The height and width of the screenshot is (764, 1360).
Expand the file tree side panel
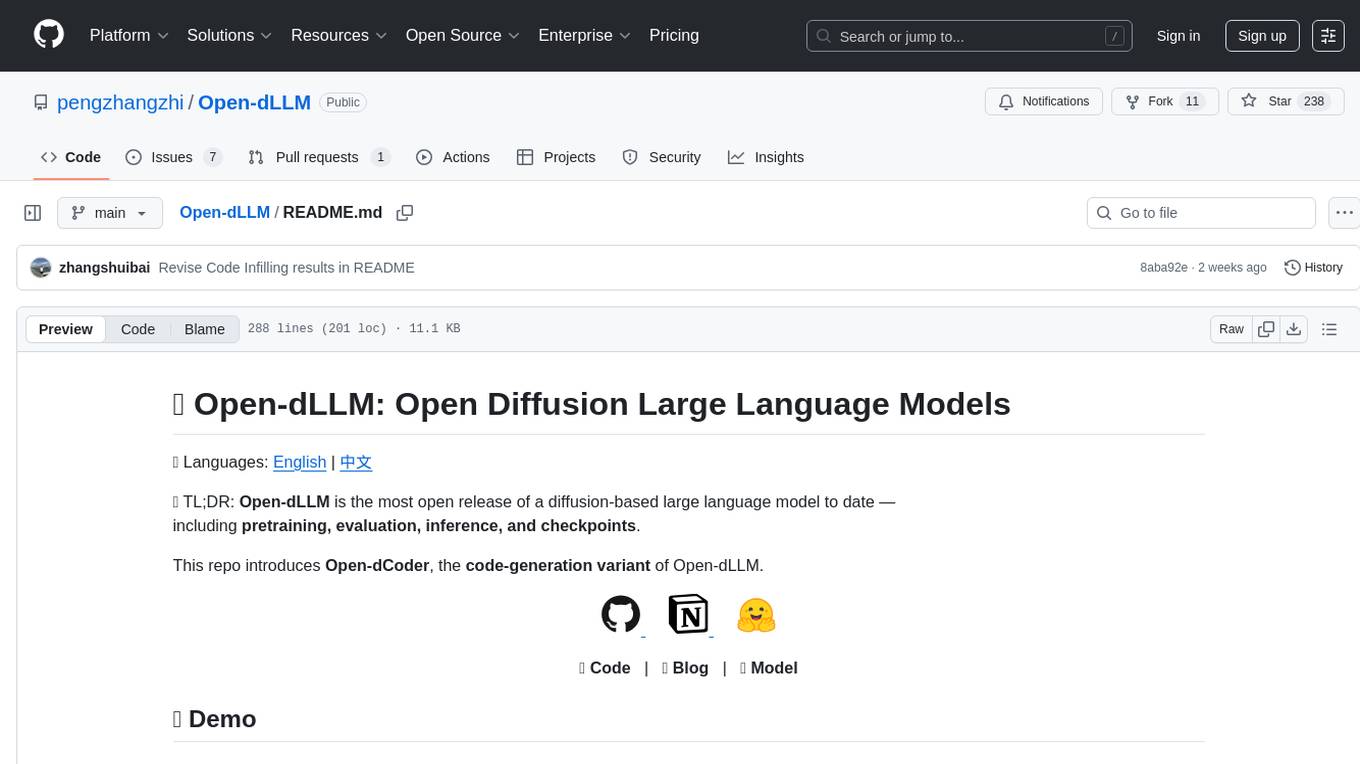33,213
